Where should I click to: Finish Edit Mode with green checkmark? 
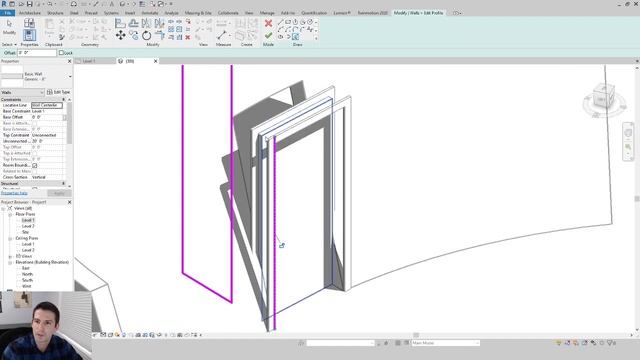(268, 36)
